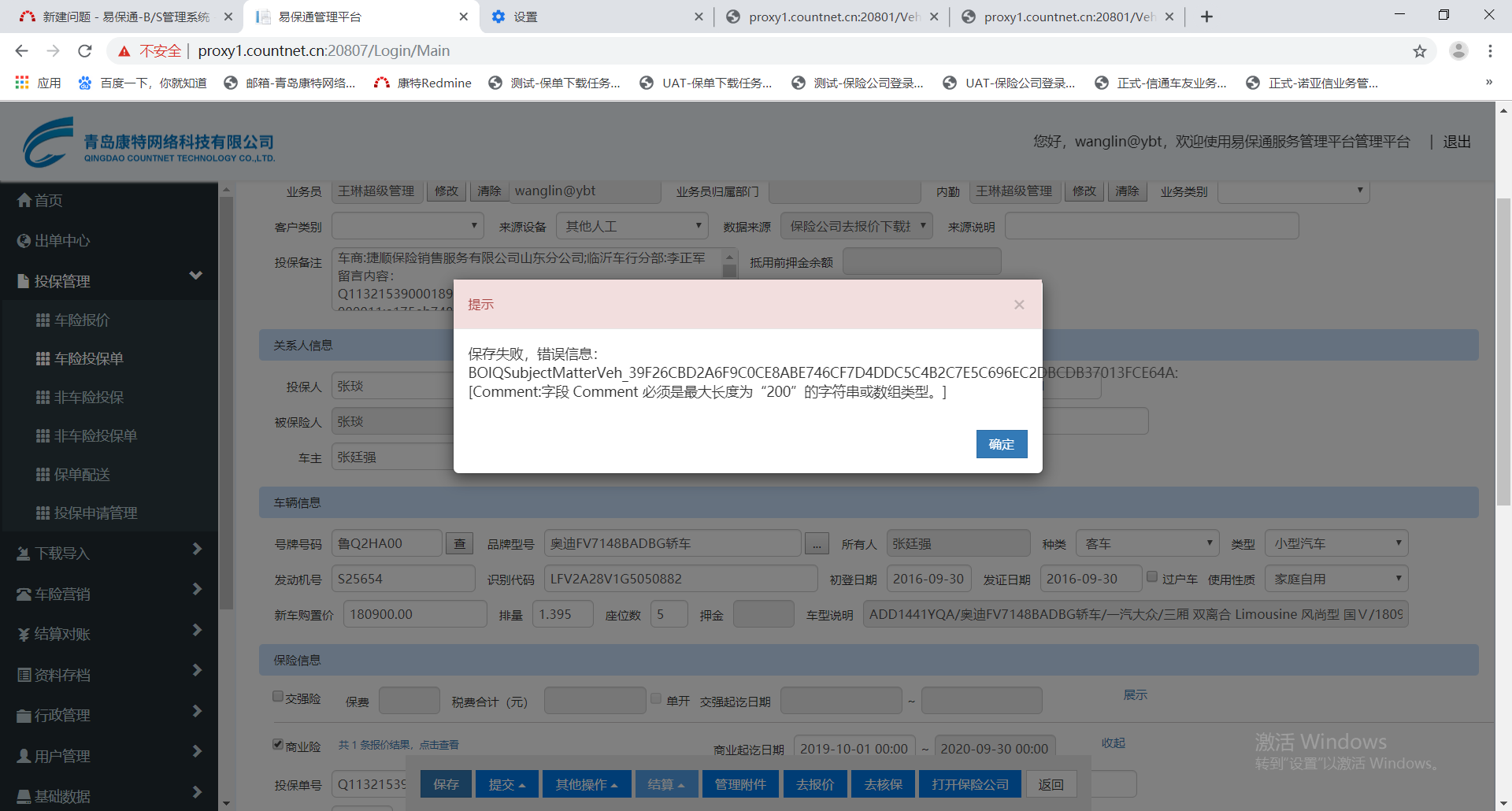Toggle the 单开 checkbox

coord(656,698)
